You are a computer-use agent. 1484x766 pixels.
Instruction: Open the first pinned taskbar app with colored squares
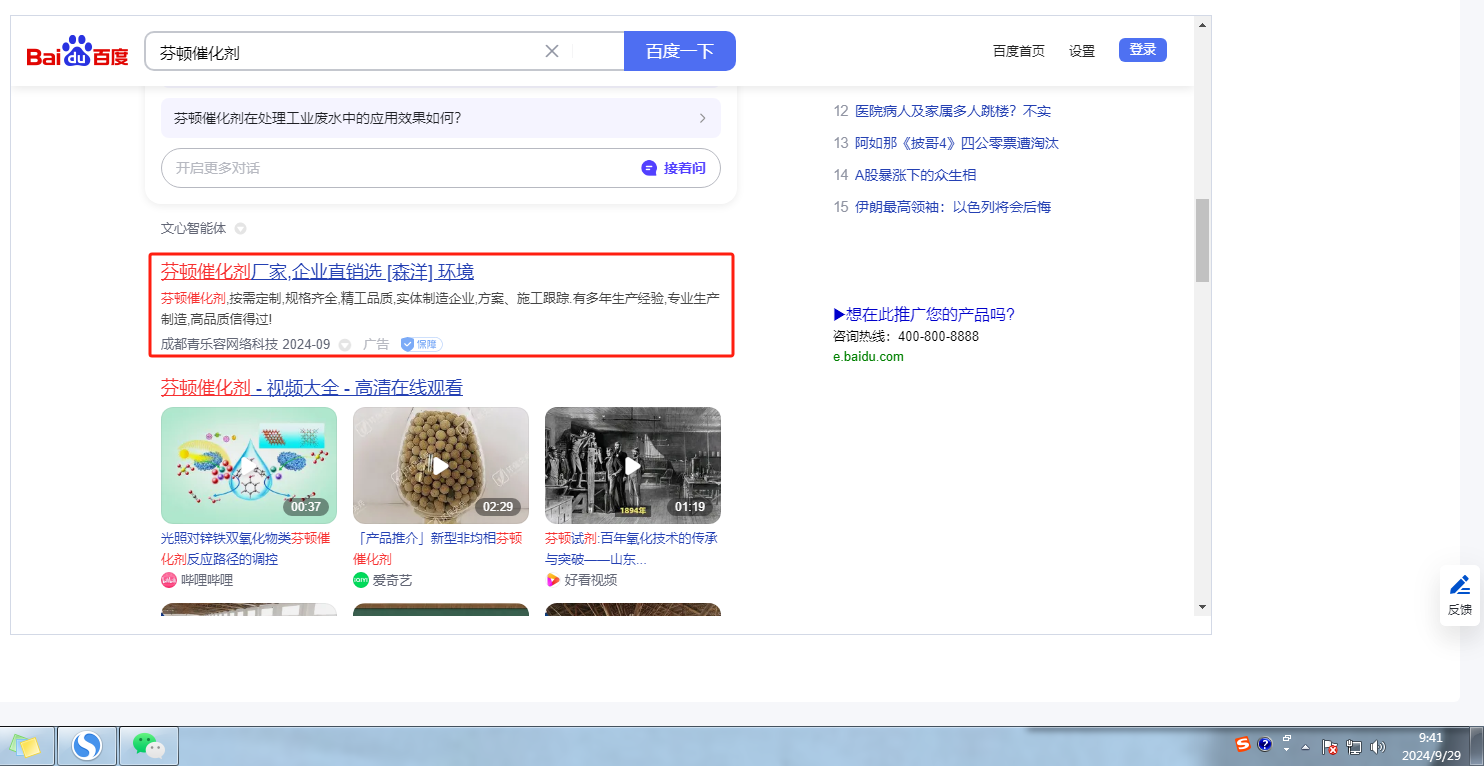tap(25, 746)
